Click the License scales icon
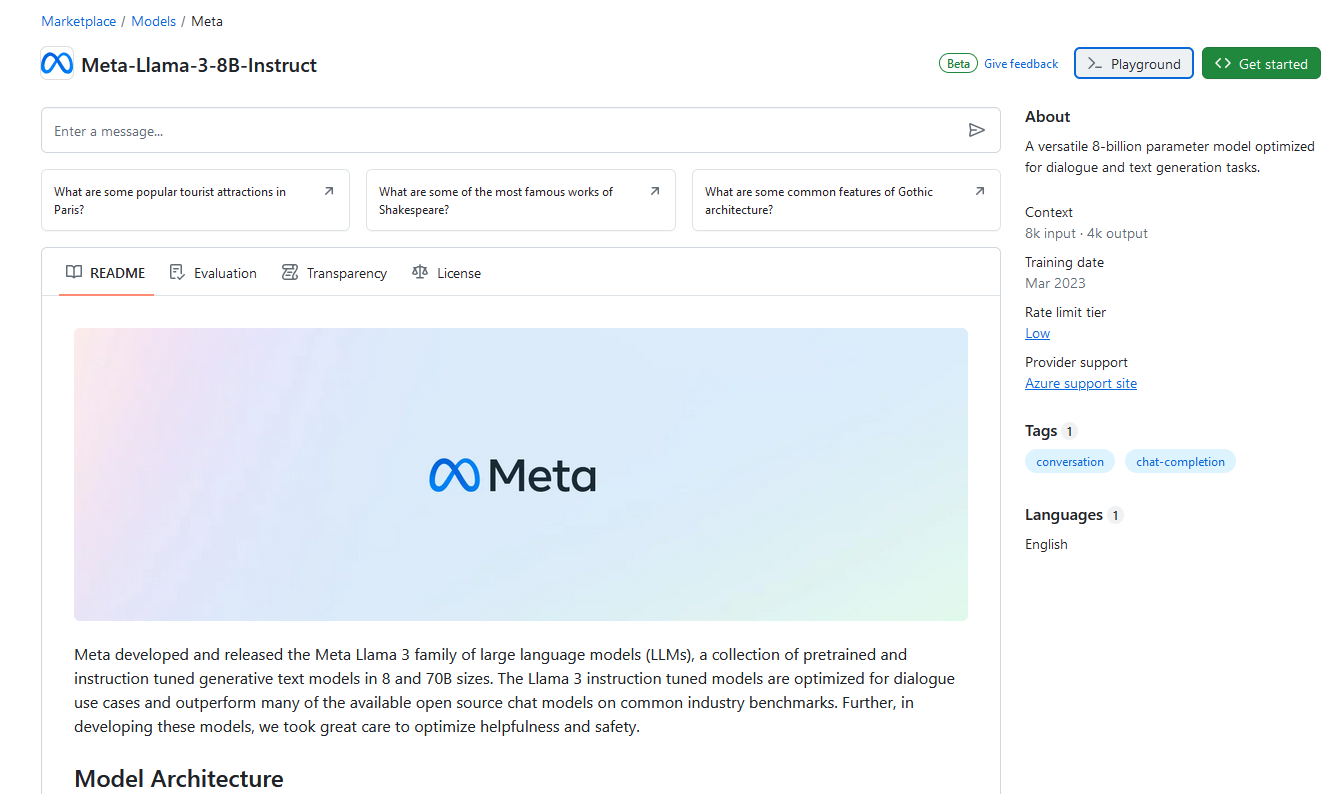 (420, 272)
